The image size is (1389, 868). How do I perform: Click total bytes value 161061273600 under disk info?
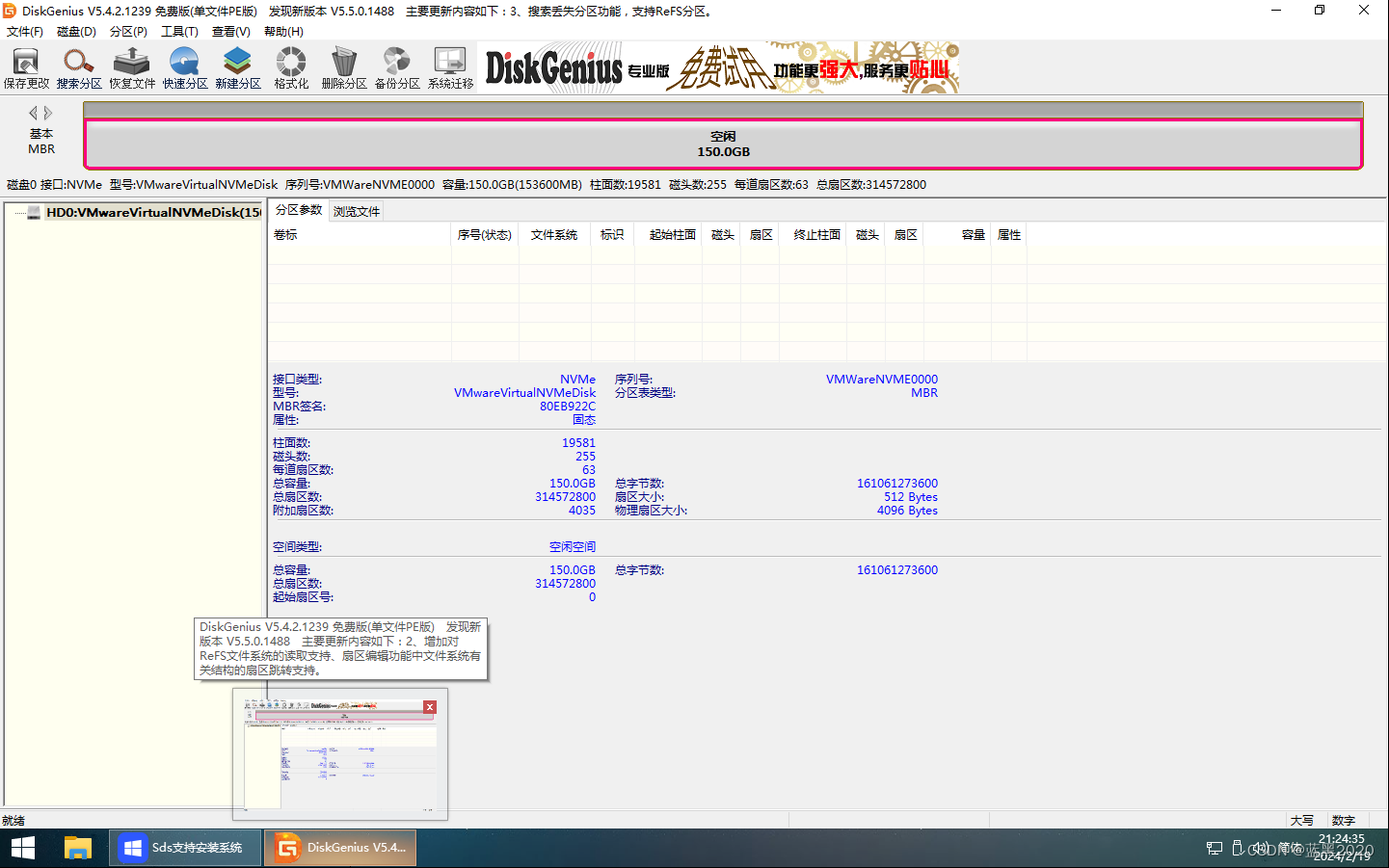[897, 484]
